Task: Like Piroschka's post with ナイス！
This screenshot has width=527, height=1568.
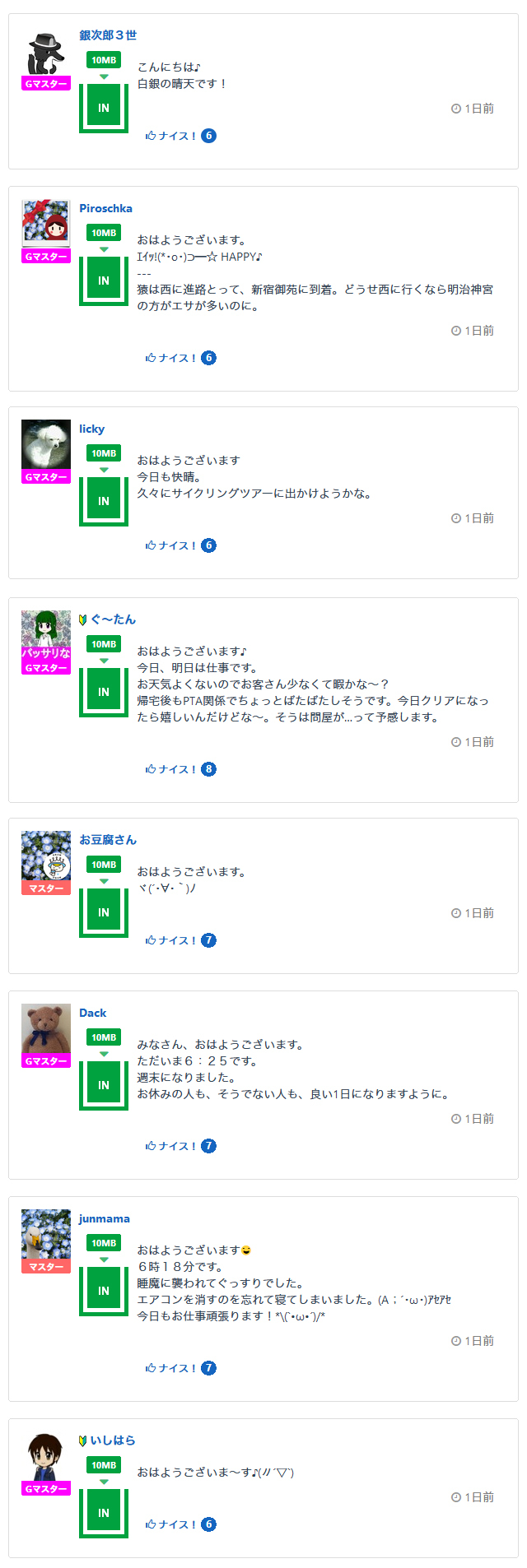Action: [x=171, y=358]
